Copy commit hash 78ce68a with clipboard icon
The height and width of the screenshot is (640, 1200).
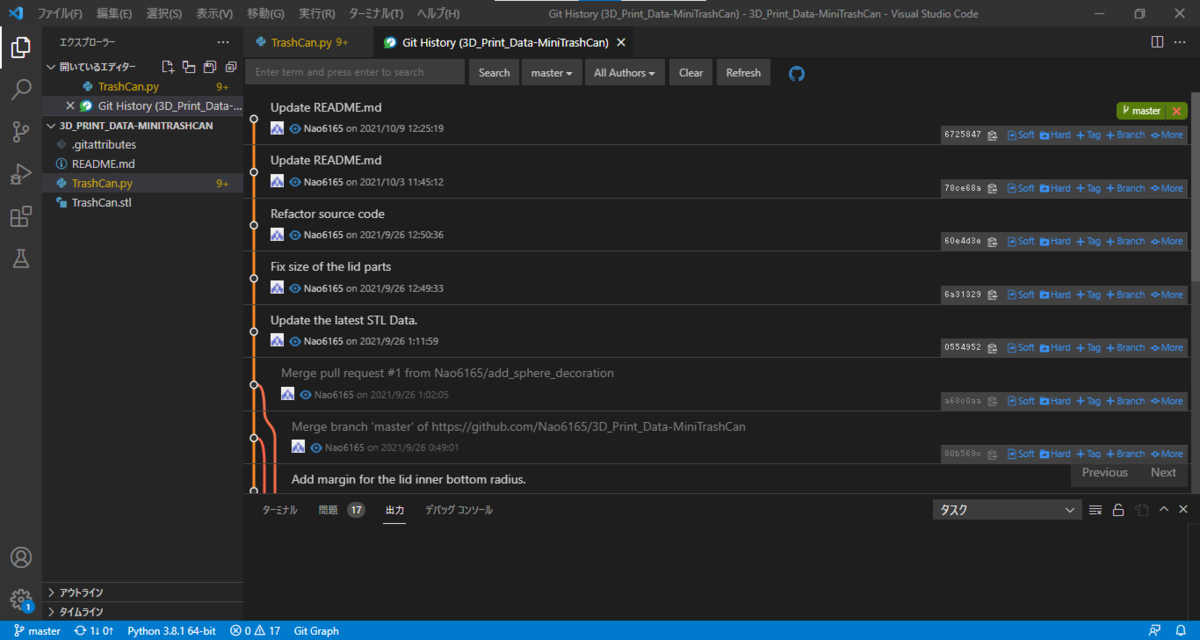tap(992, 188)
